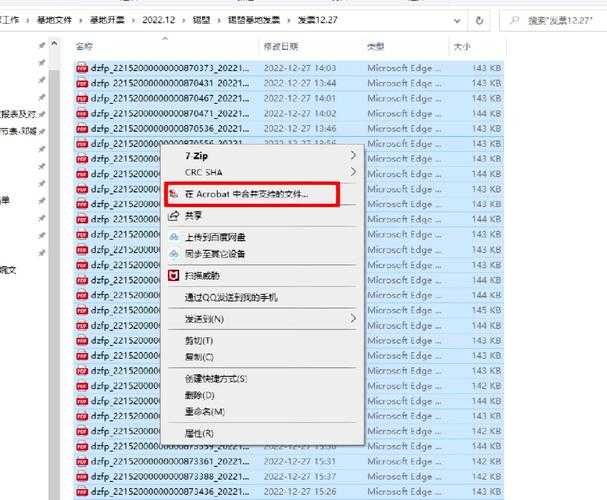Click the cloud sync icon beside 同步至其它设备
The height and width of the screenshot is (500, 607).
pos(174,254)
